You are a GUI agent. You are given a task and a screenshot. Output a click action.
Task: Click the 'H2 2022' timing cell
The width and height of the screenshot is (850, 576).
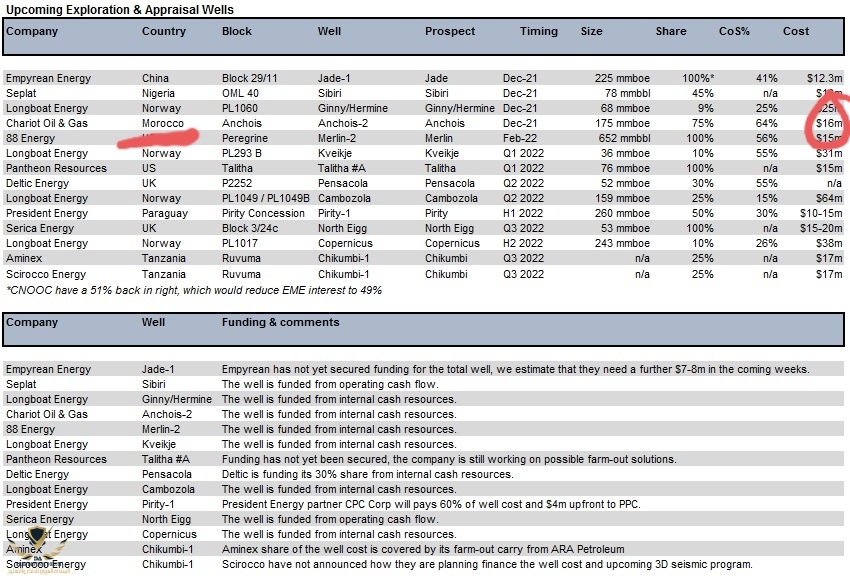(523, 244)
